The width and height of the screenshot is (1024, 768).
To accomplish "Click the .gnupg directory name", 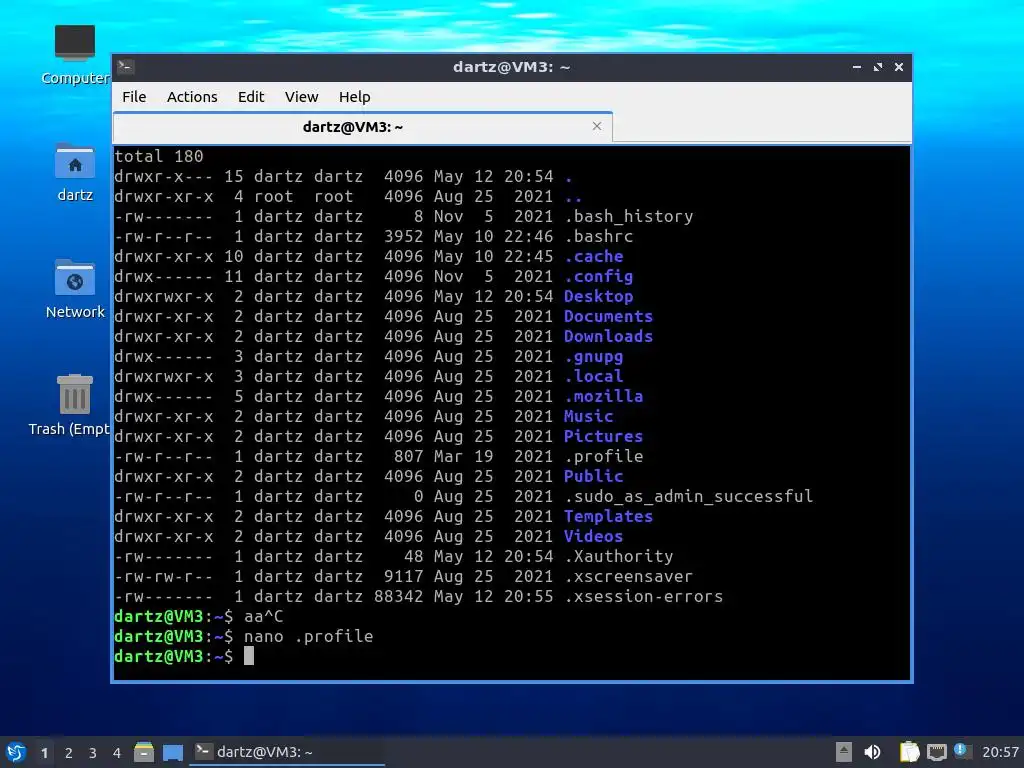I will (x=594, y=357).
